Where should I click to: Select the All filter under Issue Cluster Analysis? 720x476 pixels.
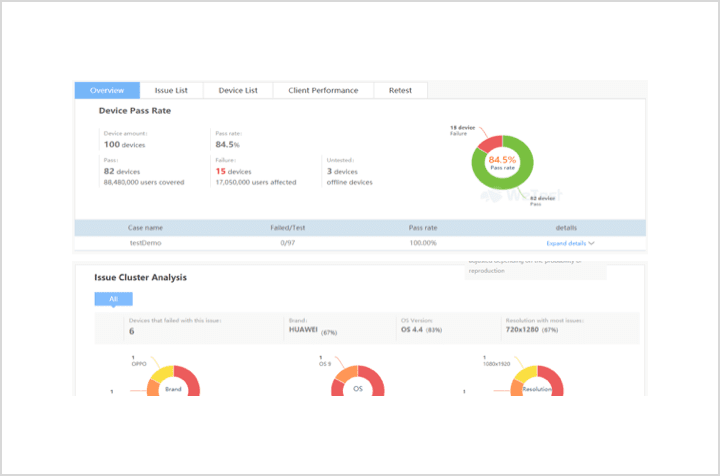[x=113, y=299]
